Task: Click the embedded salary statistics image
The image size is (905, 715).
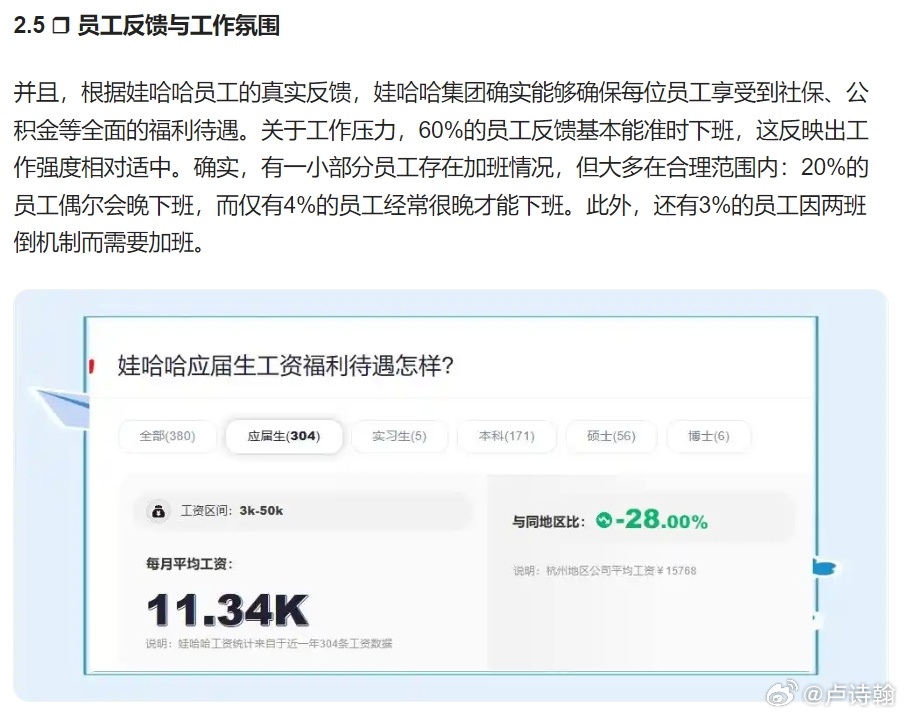Action: tap(451, 496)
